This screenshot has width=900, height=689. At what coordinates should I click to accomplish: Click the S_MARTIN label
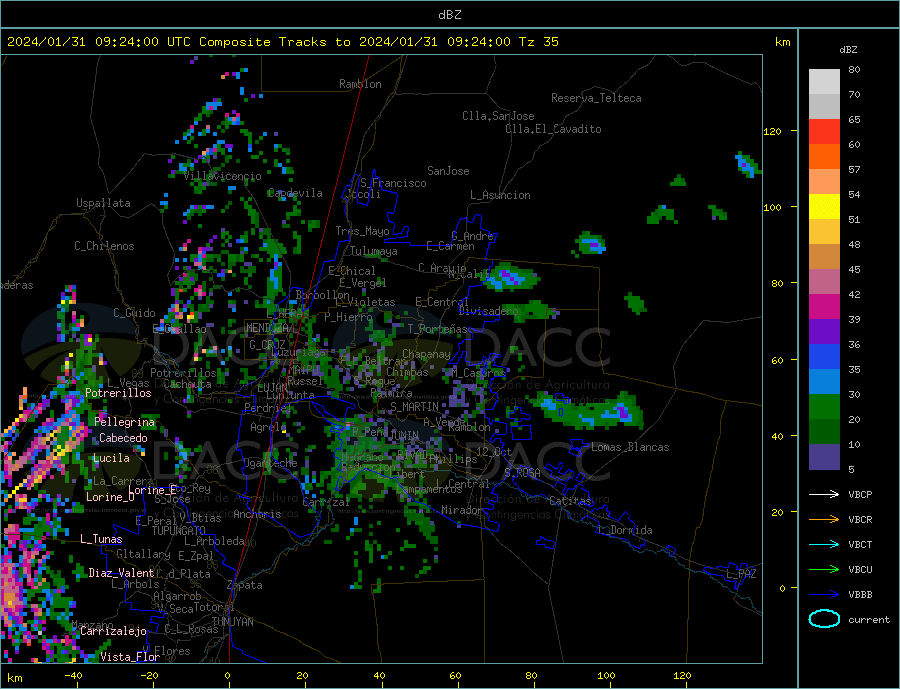[414, 407]
